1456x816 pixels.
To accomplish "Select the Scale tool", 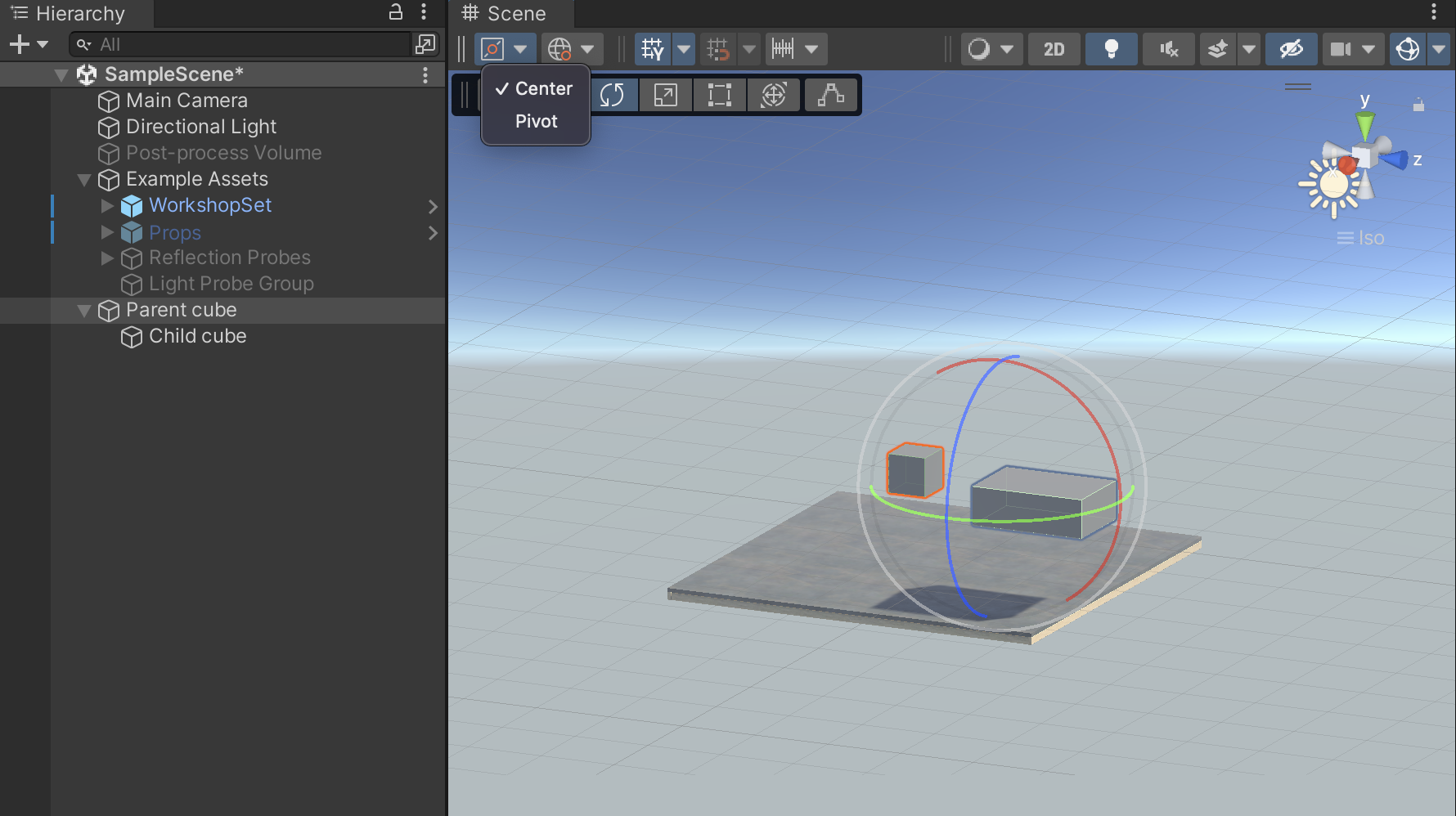I will coord(666,95).
